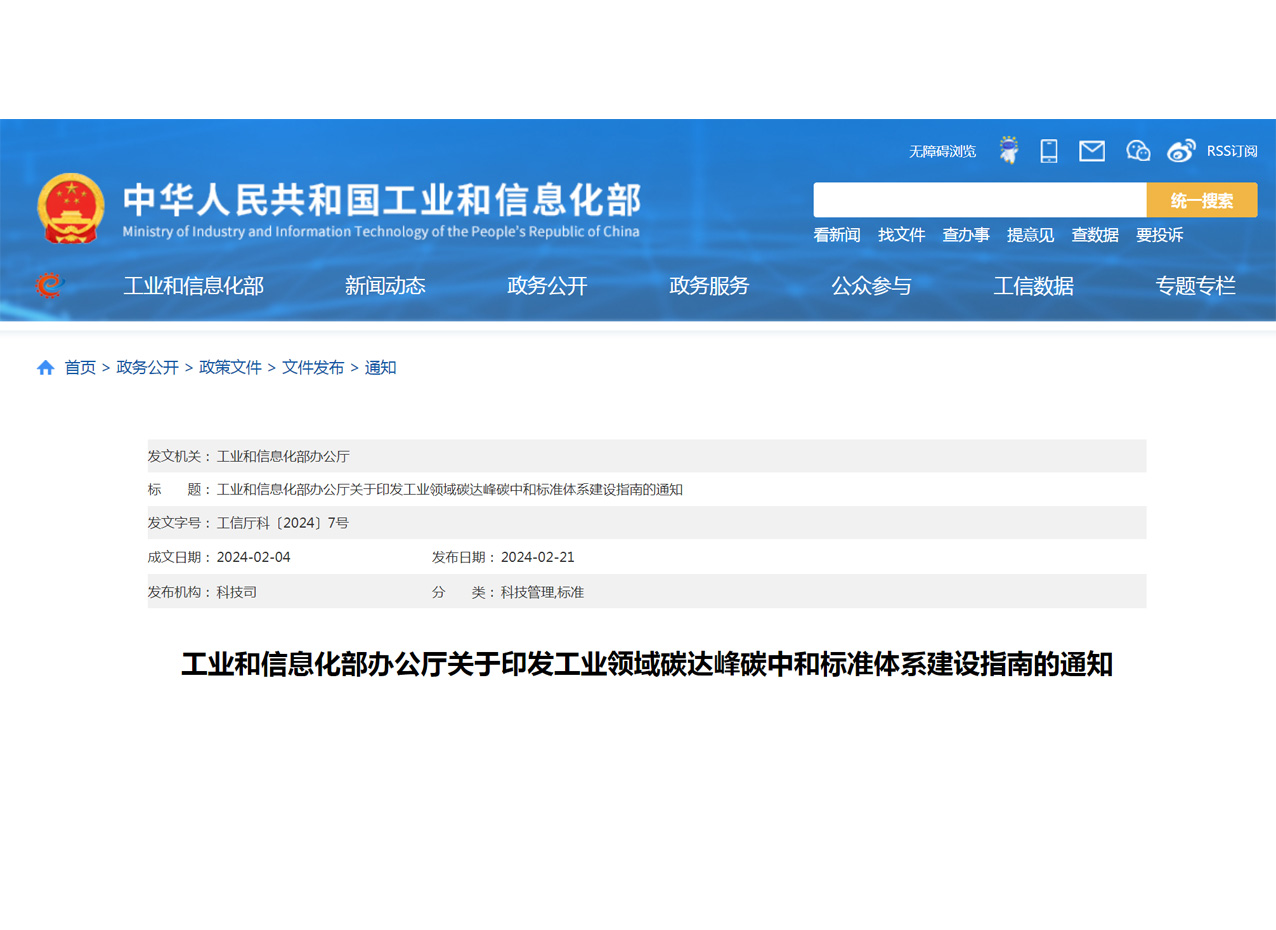
Task: Open 公众参与 navigation menu
Action: point(871,286)
